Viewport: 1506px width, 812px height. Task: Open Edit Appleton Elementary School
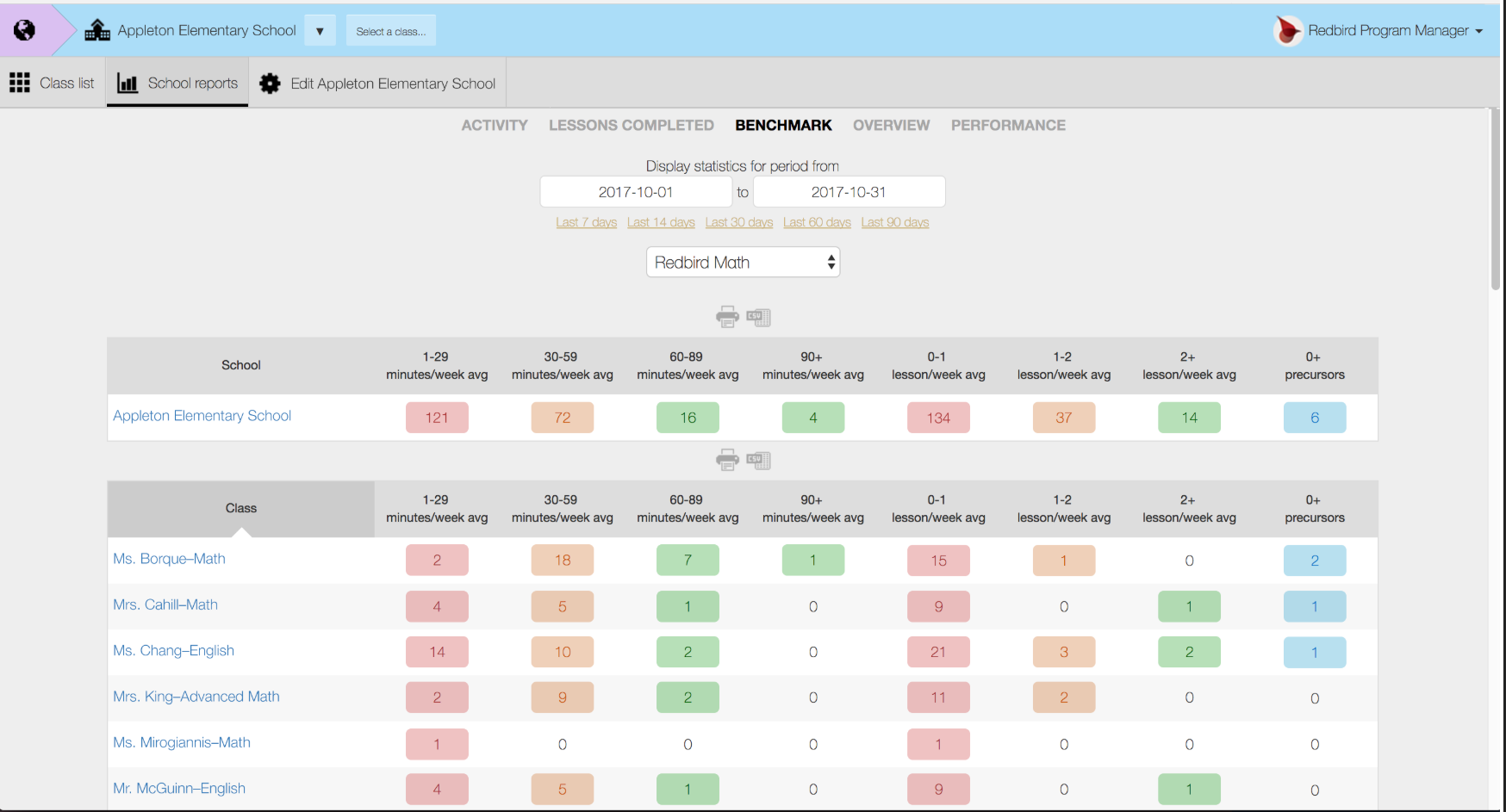click(x=393, y=84)
